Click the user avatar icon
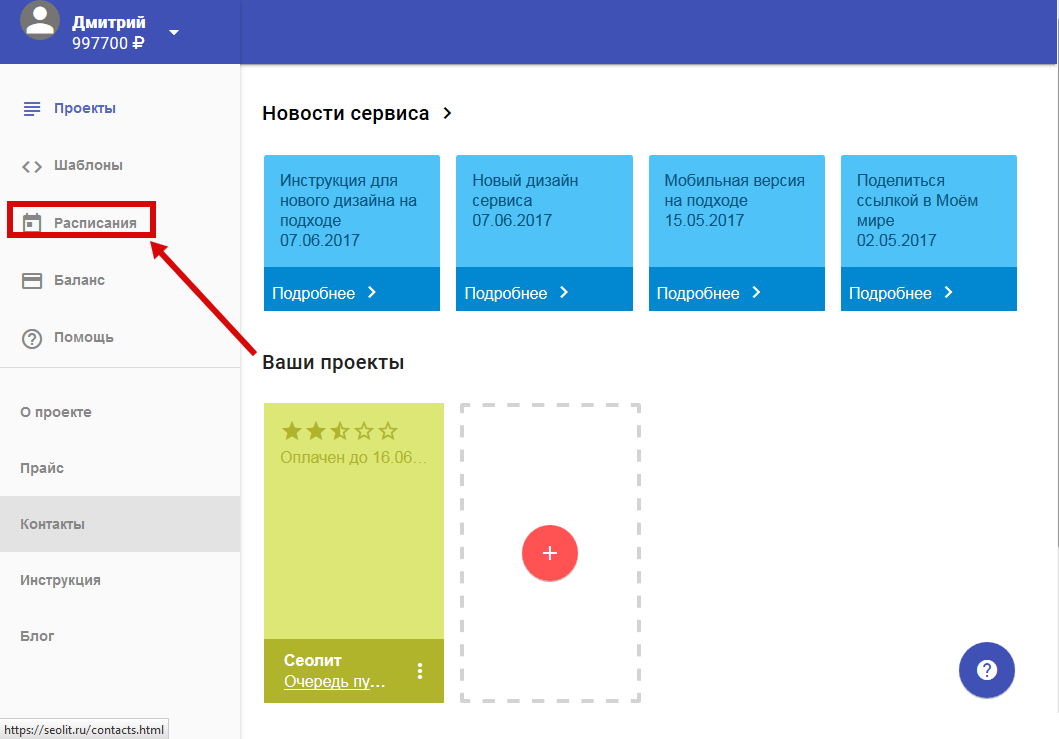The image size is (1059, 739). (40, 22)
